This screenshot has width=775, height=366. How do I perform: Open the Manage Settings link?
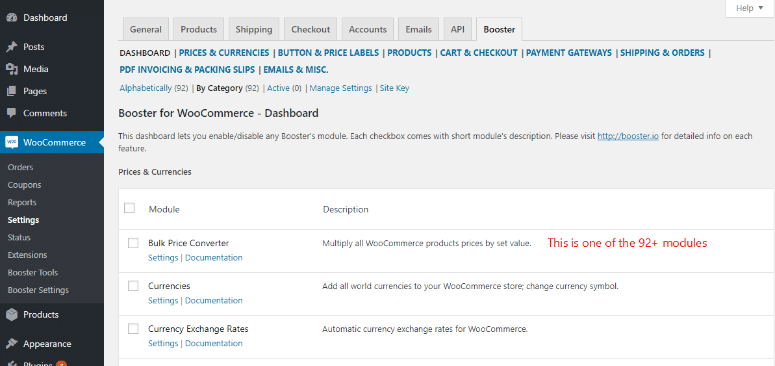click(341, 88)
